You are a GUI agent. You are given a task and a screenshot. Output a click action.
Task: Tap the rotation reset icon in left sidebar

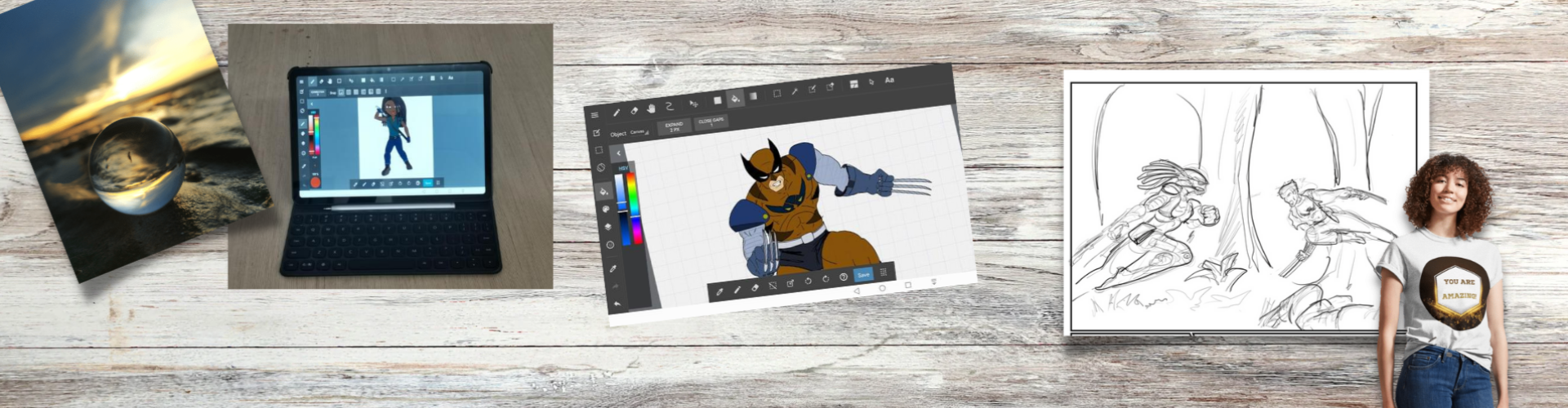(601, 167)
